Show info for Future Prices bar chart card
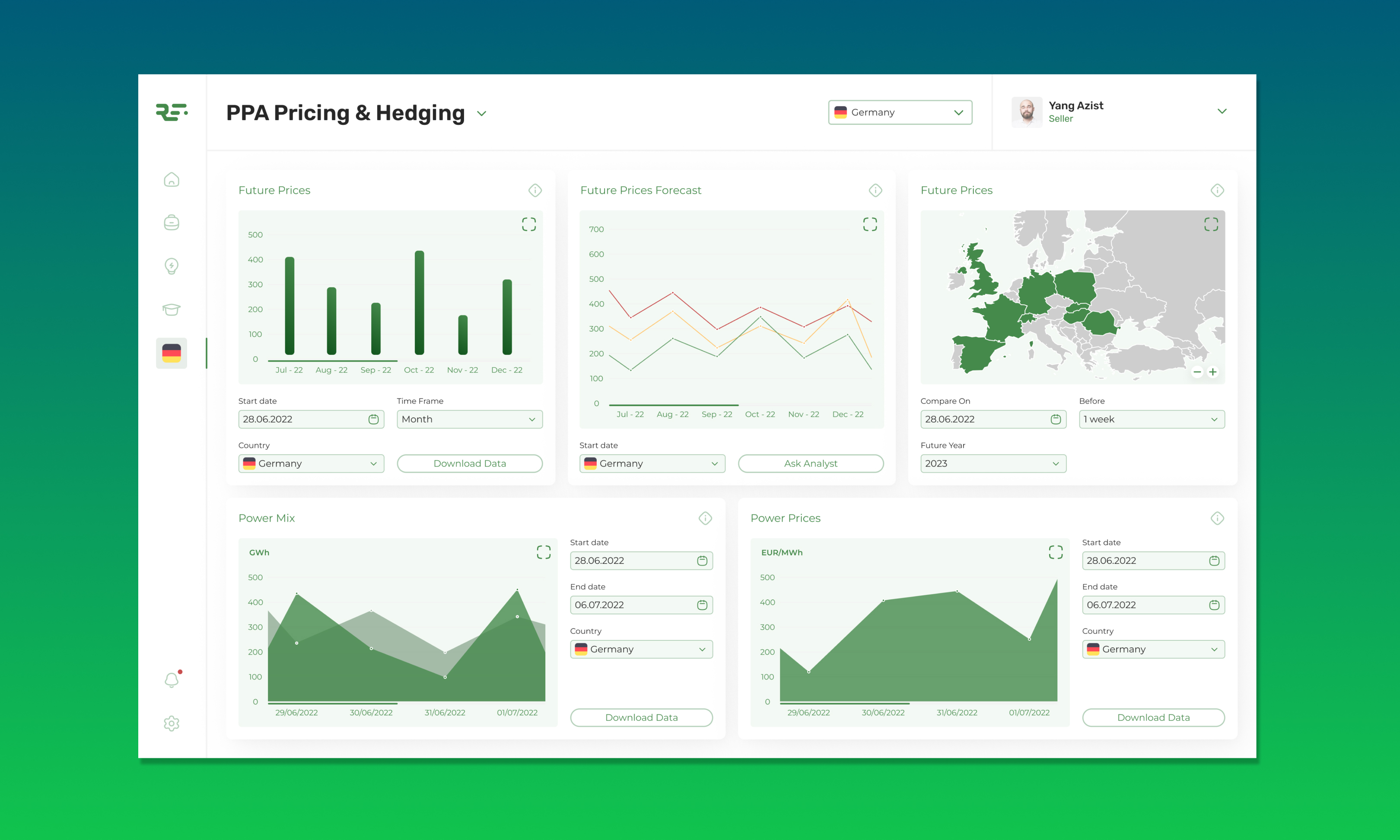This screenshot has height=840, width=1400. click(535, 190)
